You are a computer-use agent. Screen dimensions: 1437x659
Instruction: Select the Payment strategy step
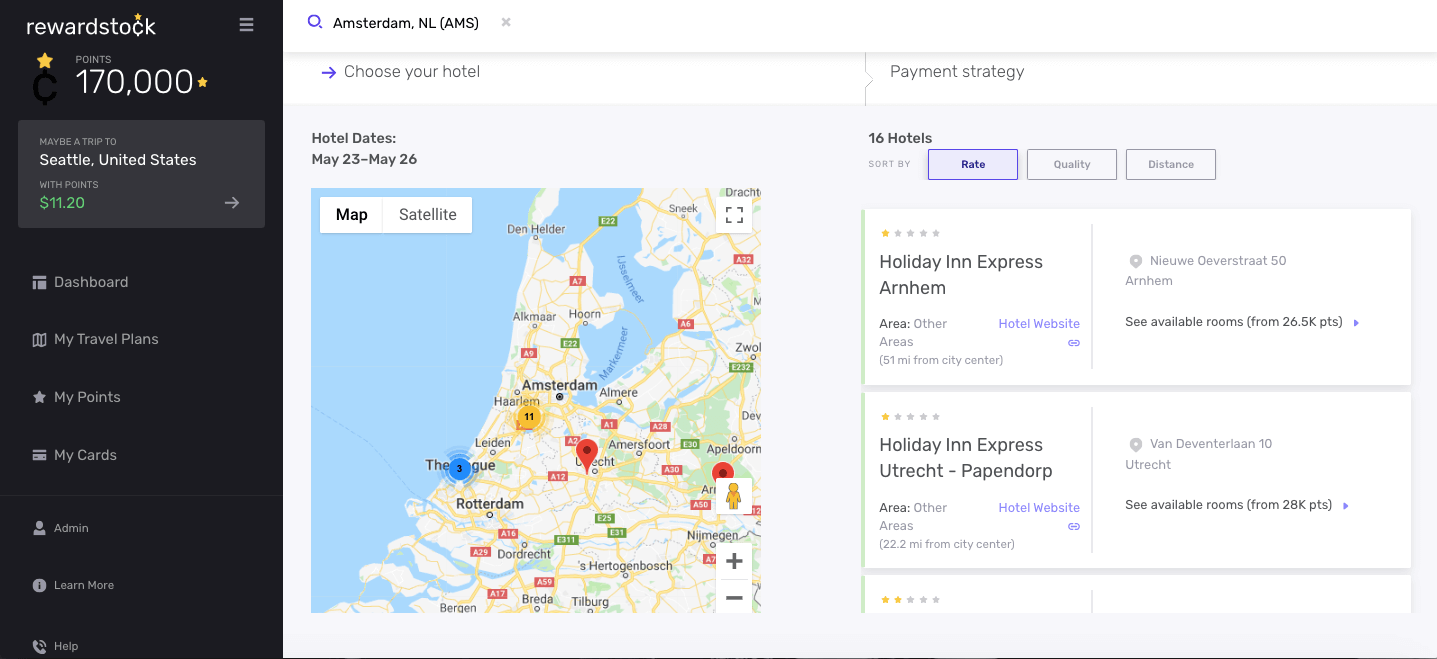tap(957, 72)
